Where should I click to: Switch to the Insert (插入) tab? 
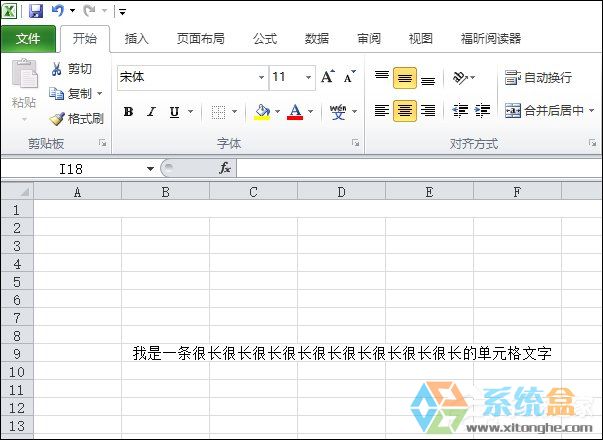137,38
